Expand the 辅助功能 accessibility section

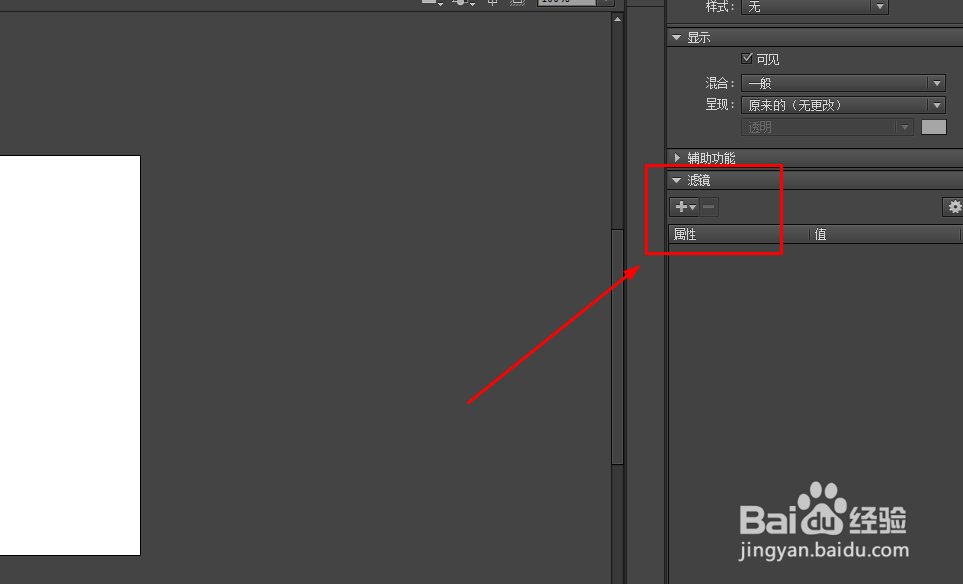[x=677, y=158]
